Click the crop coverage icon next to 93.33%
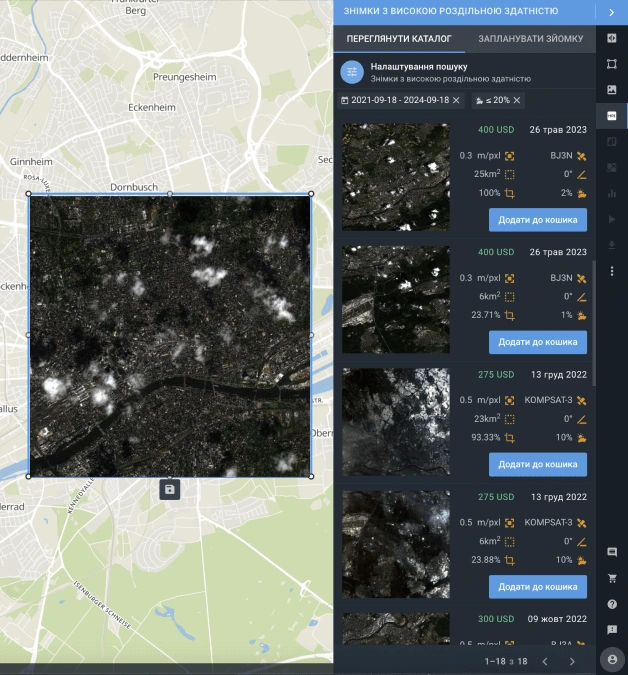 [x=510, y=438]
